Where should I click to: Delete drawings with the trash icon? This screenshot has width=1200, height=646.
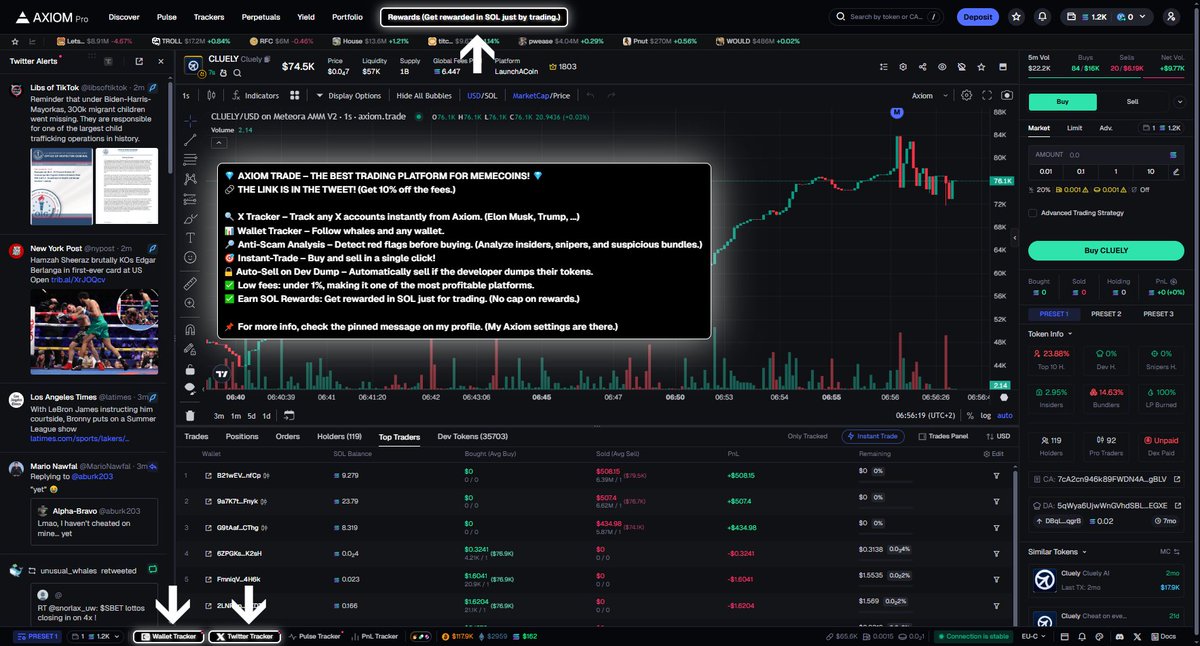tap(190, 416)
